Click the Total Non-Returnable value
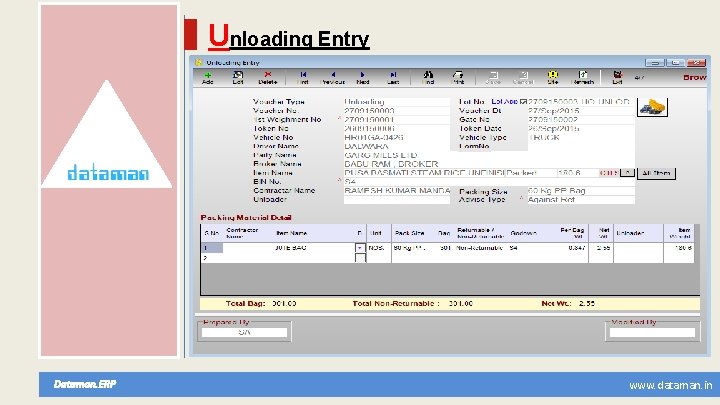 click(x=461, y=304)
